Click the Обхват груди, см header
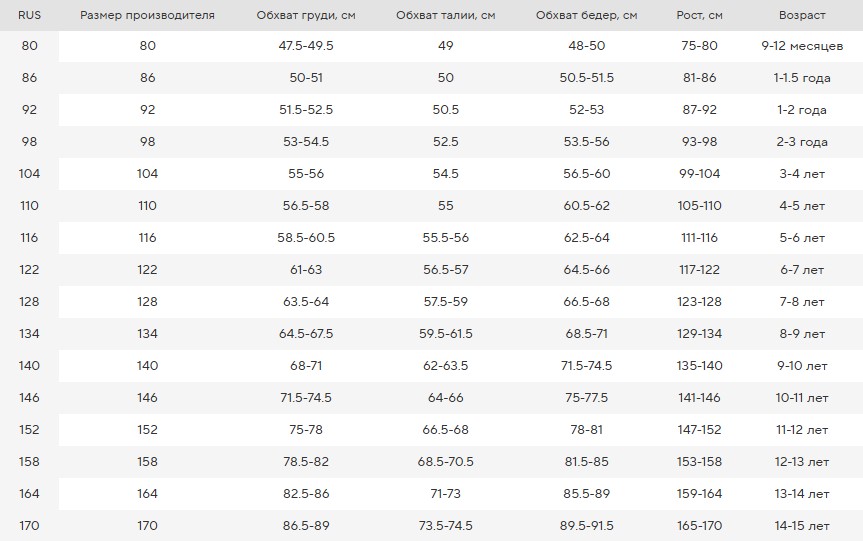 click(x=306, y=15)
